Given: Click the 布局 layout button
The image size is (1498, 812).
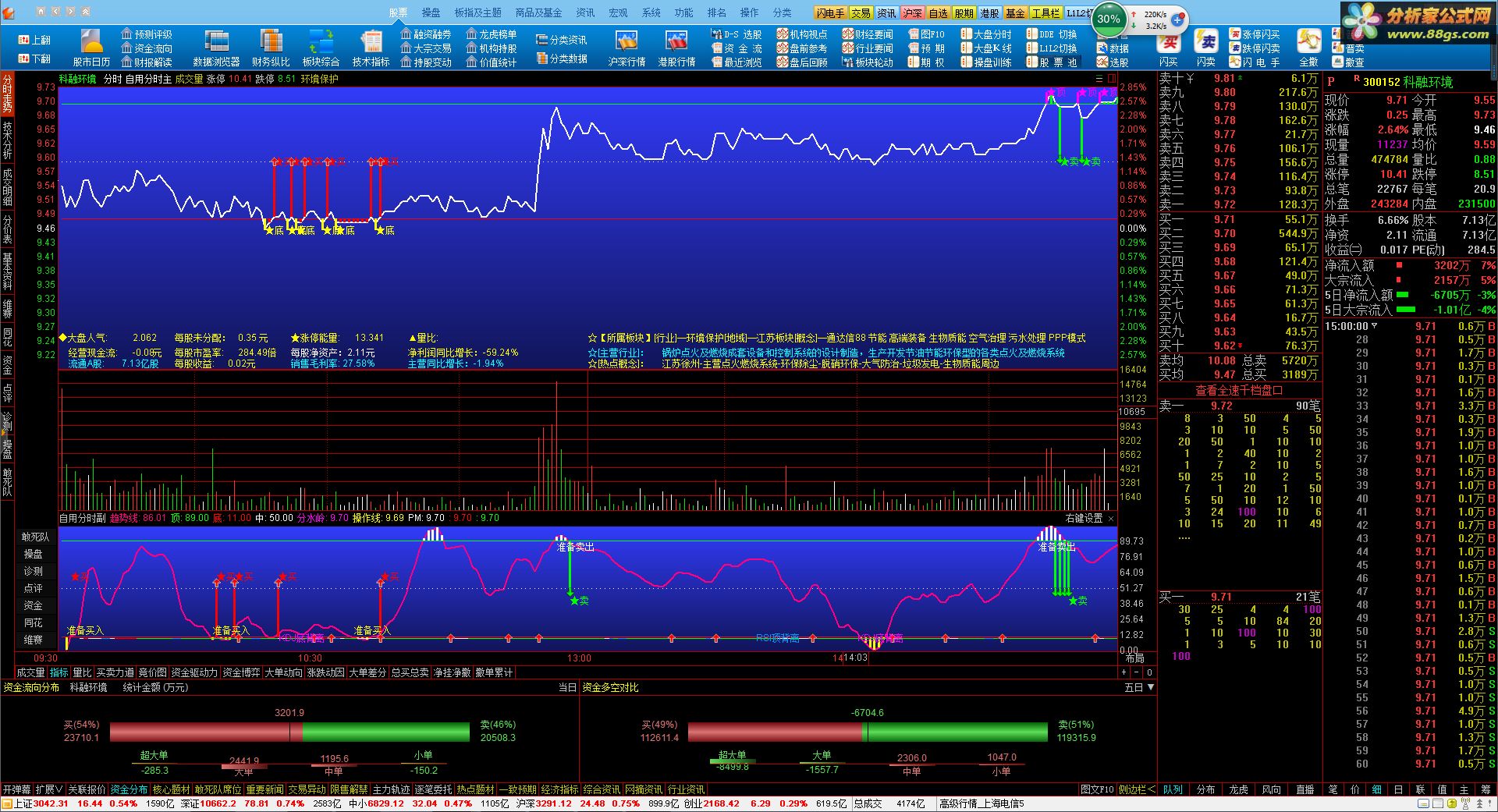Looking at the screenshot, I should 1135,659.
